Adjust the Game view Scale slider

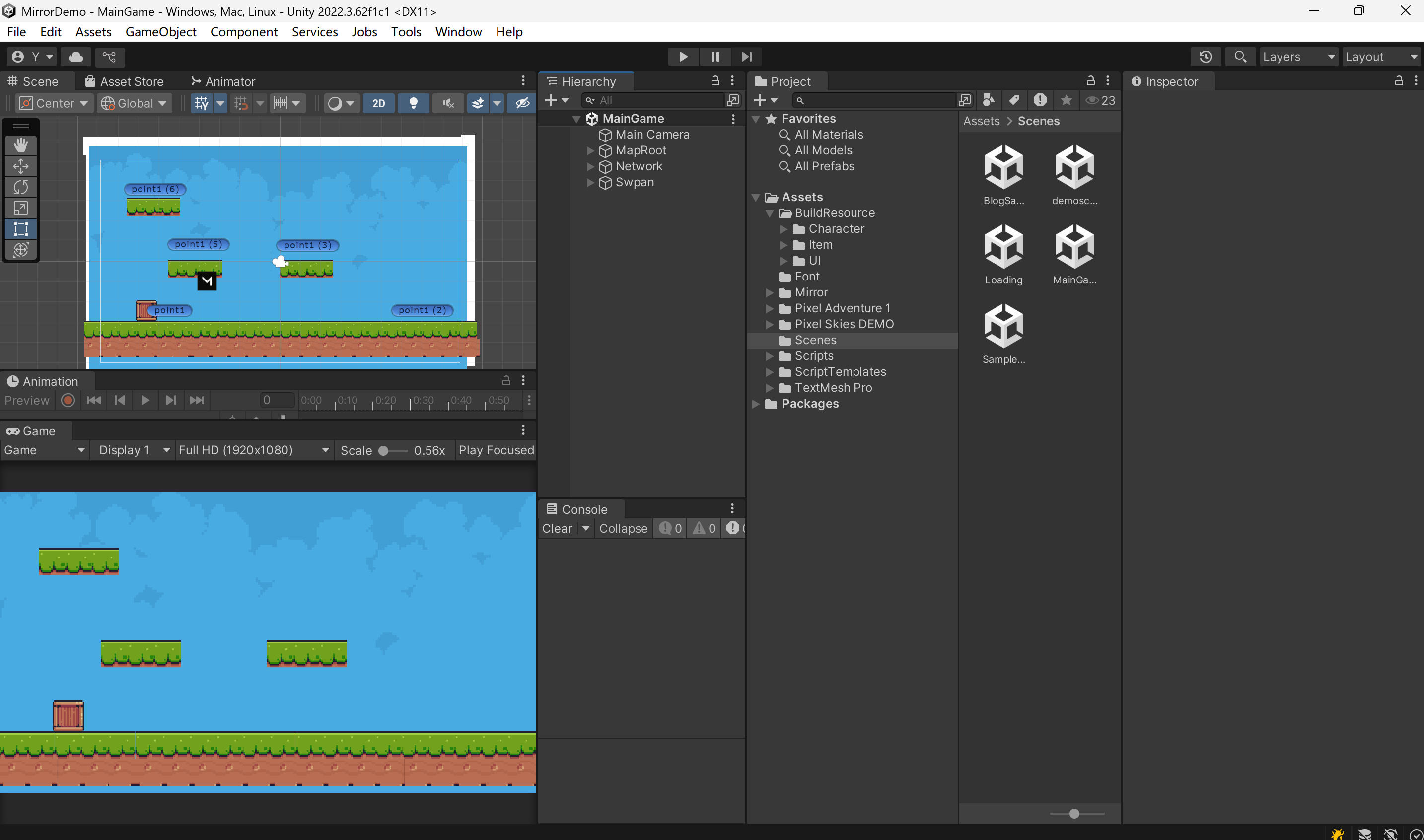[384, 451]
